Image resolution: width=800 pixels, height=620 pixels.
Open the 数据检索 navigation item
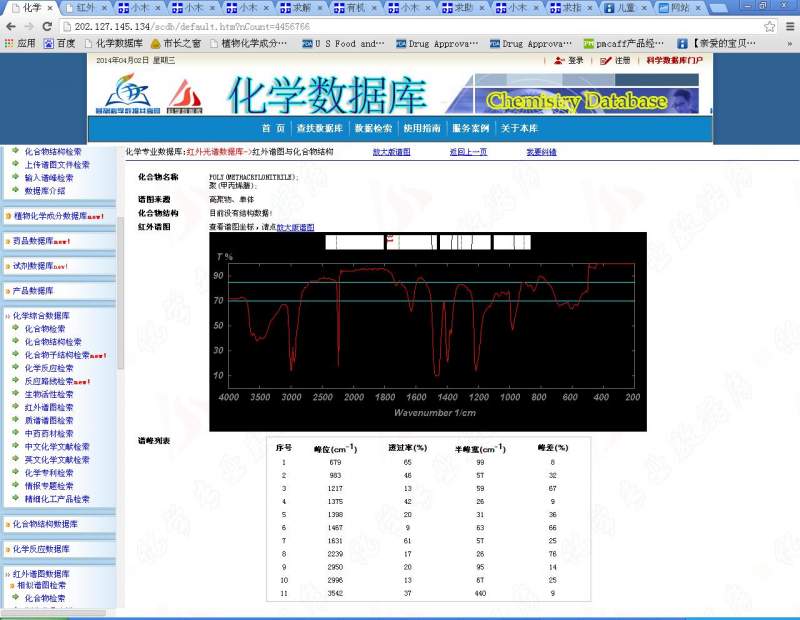coord(373,128)
